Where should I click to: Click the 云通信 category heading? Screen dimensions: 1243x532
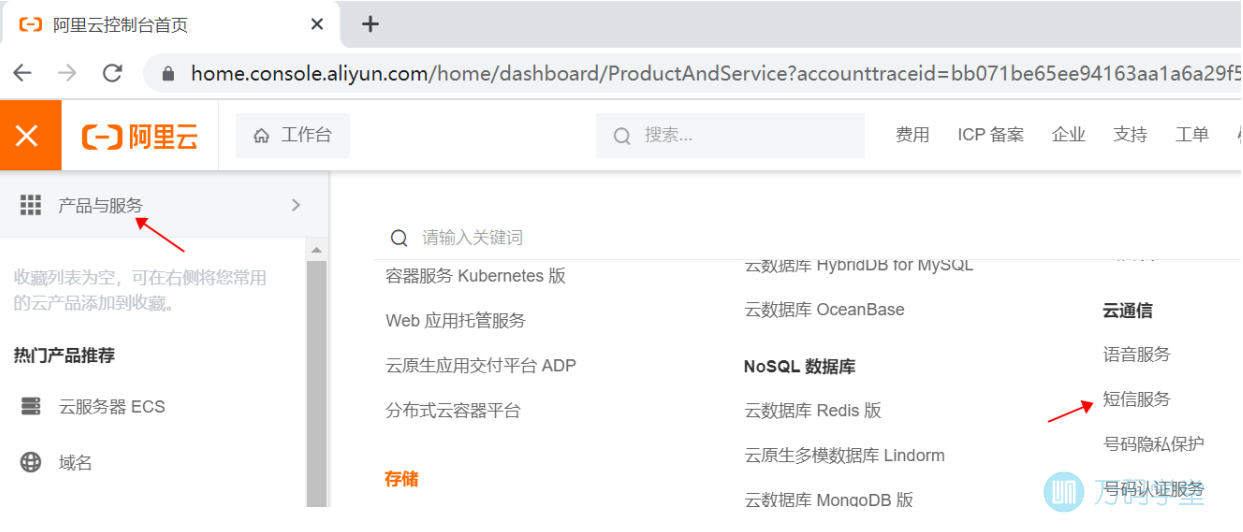pos(1128,311)
